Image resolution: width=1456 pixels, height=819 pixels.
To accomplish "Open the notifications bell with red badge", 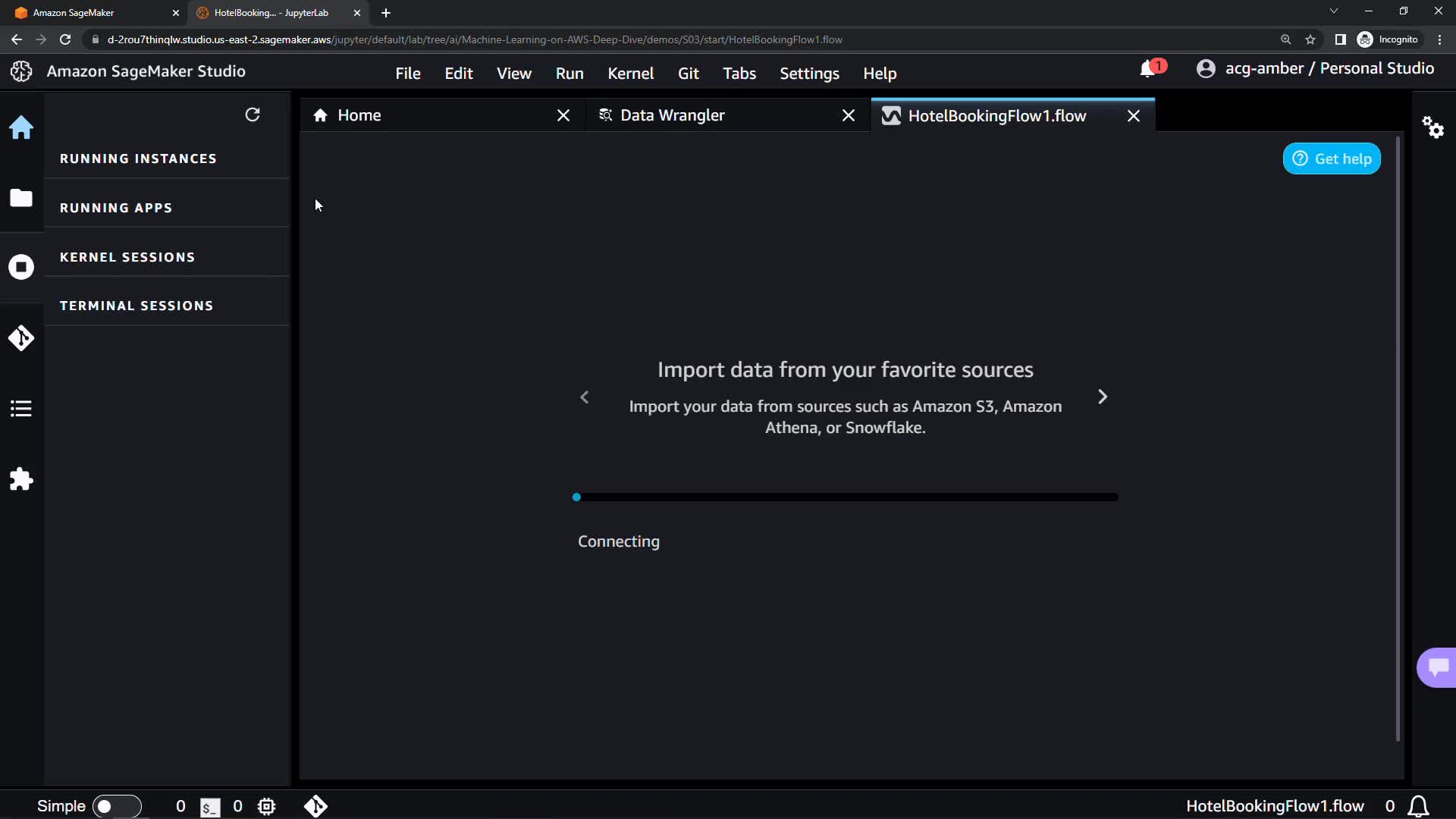I will (x=1149, y=69).
